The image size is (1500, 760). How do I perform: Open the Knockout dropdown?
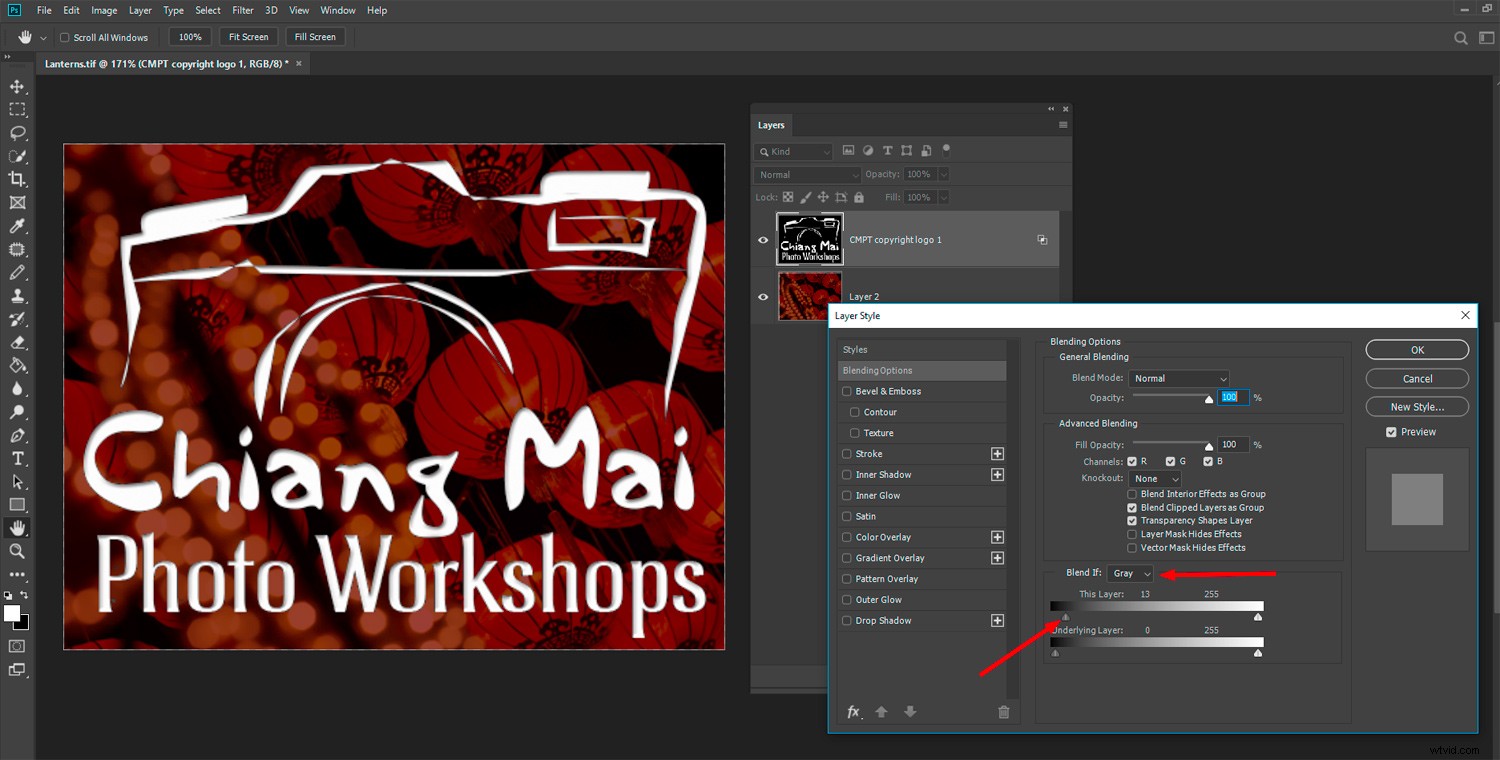point(1154,478)
